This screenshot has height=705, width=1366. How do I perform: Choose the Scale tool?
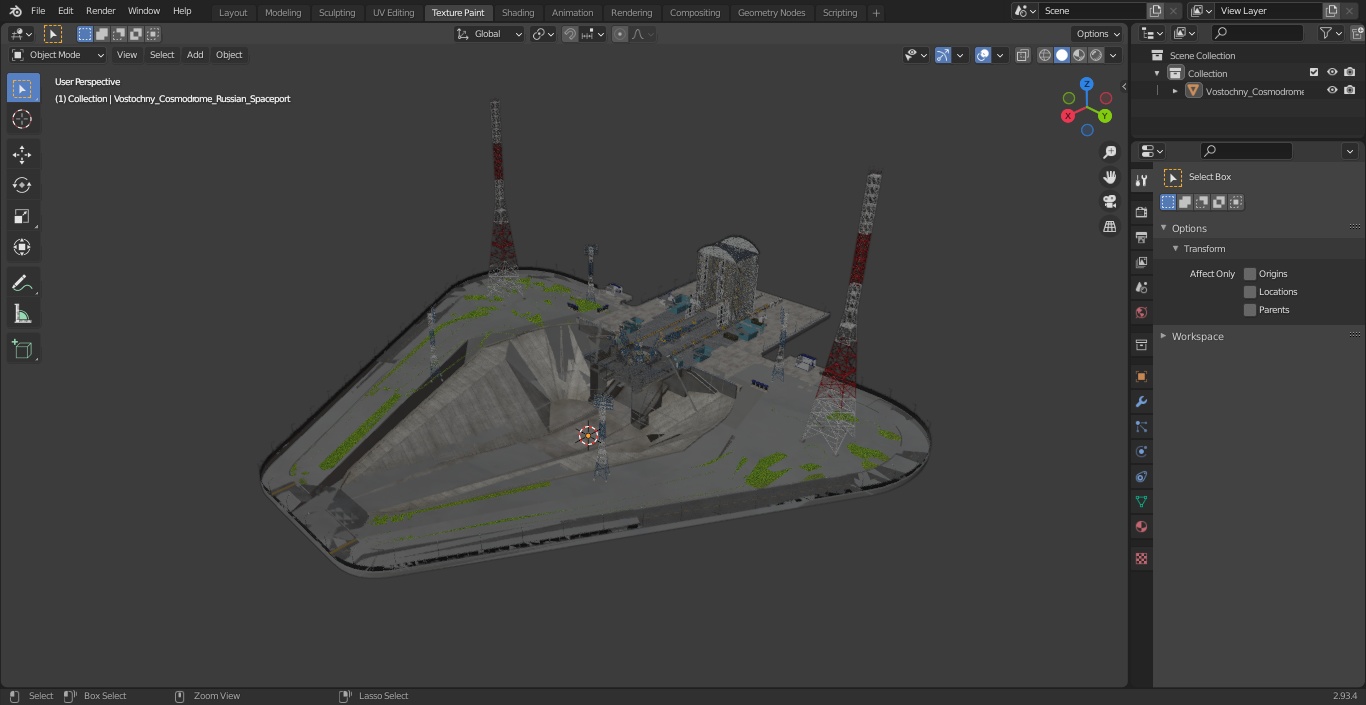point(22,216)
